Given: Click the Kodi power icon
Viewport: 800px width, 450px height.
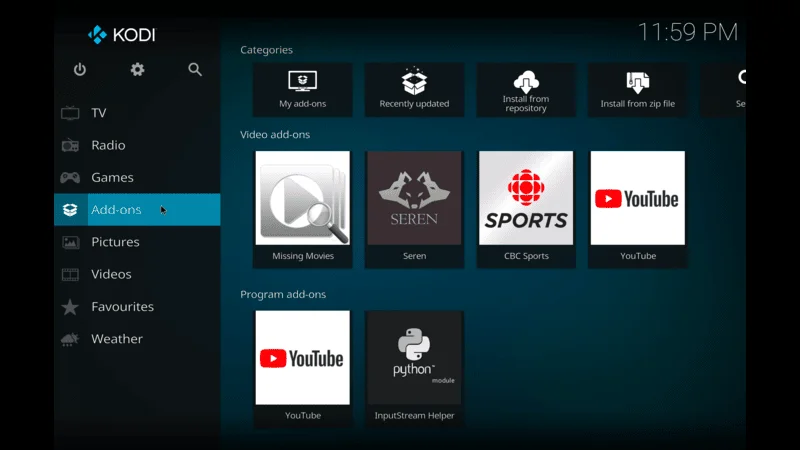Looking at the screenshot, I should point(80,69).
